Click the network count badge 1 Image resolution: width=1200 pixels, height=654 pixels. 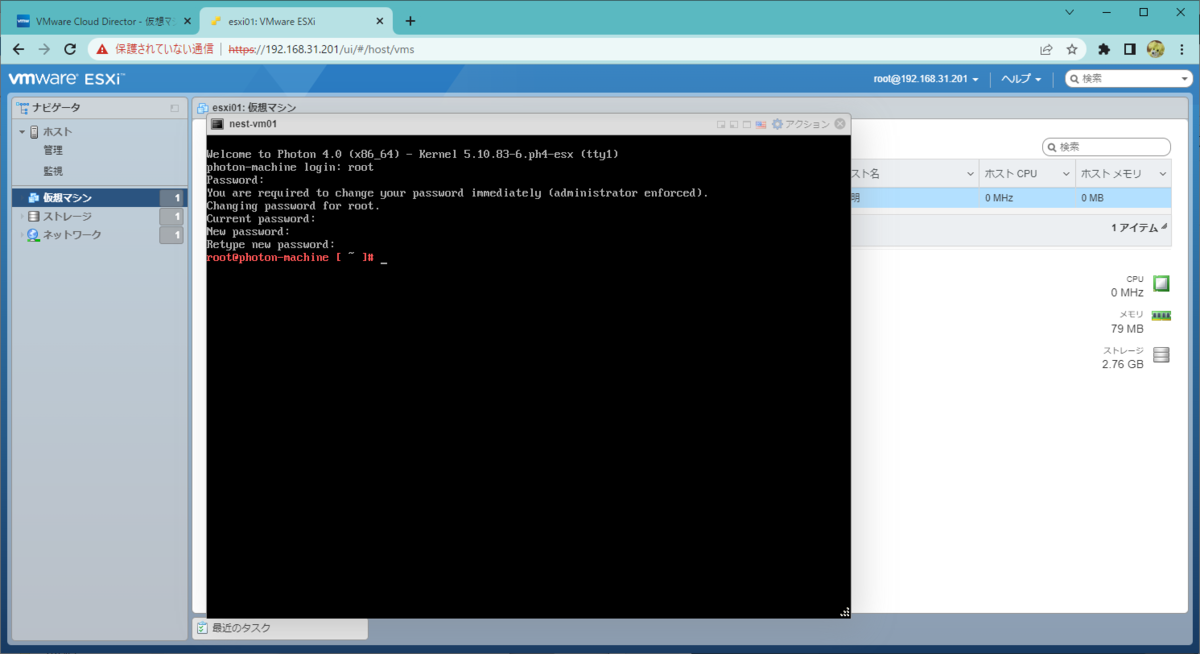click(x=173, y=235)
